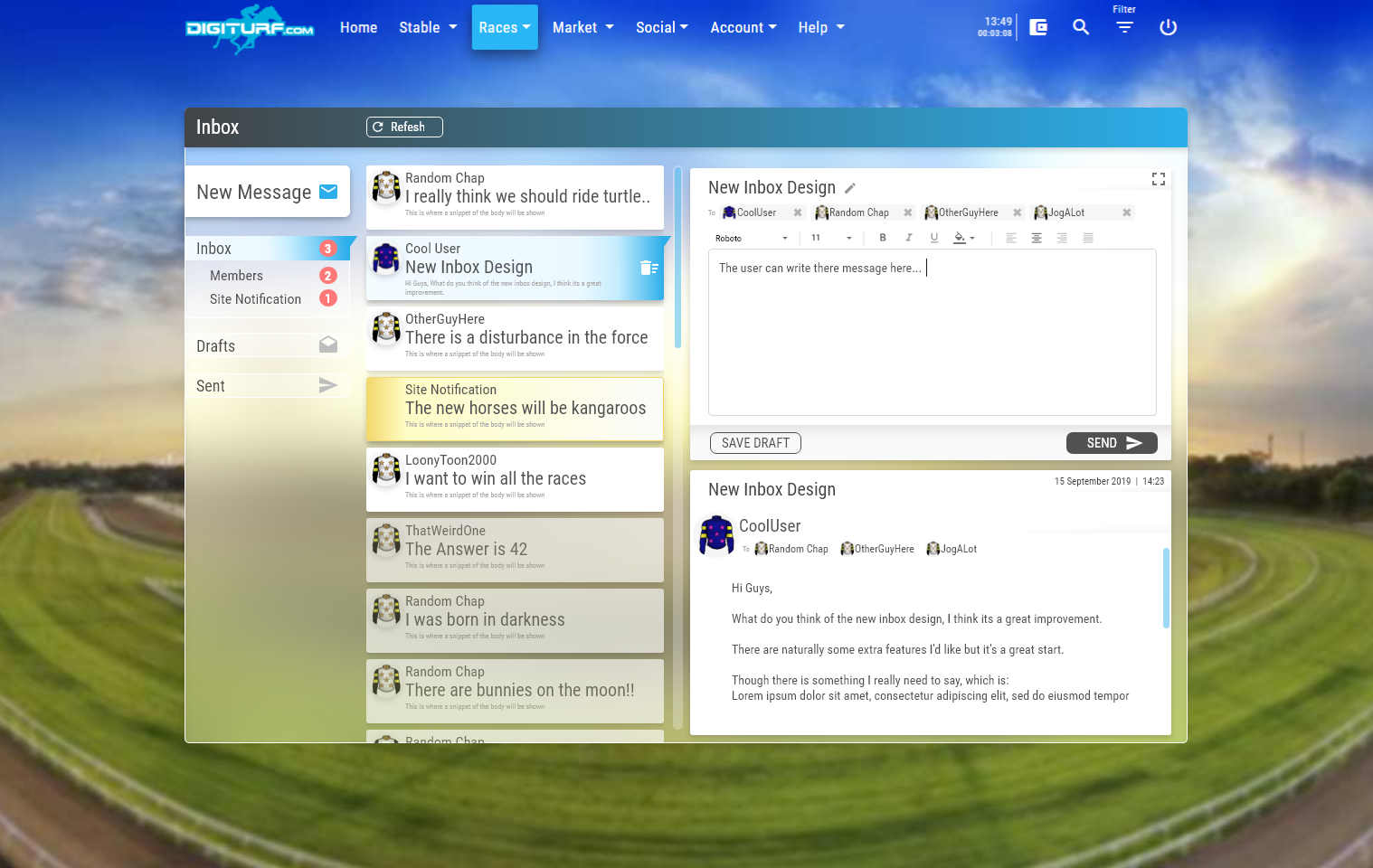Open the Home menu
The width and height of the screenshot is (1373, 868).
(358, 27)
